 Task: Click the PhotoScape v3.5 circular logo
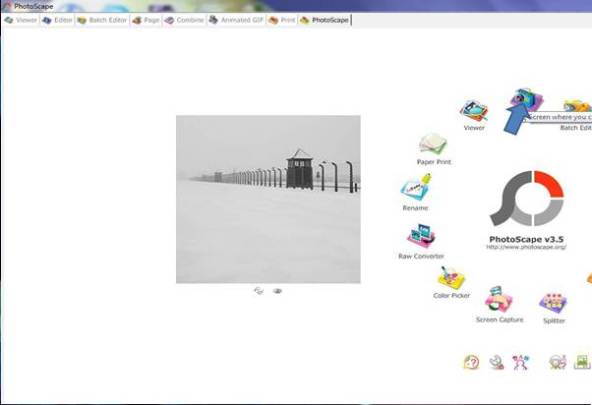pyautogui.click(x=527, y=198)
